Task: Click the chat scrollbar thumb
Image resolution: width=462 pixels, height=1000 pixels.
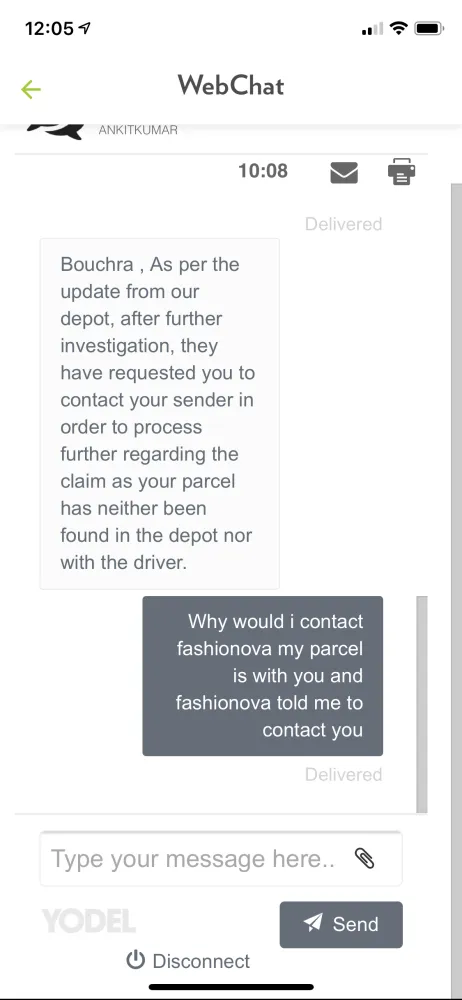Action: coord(422,703)
